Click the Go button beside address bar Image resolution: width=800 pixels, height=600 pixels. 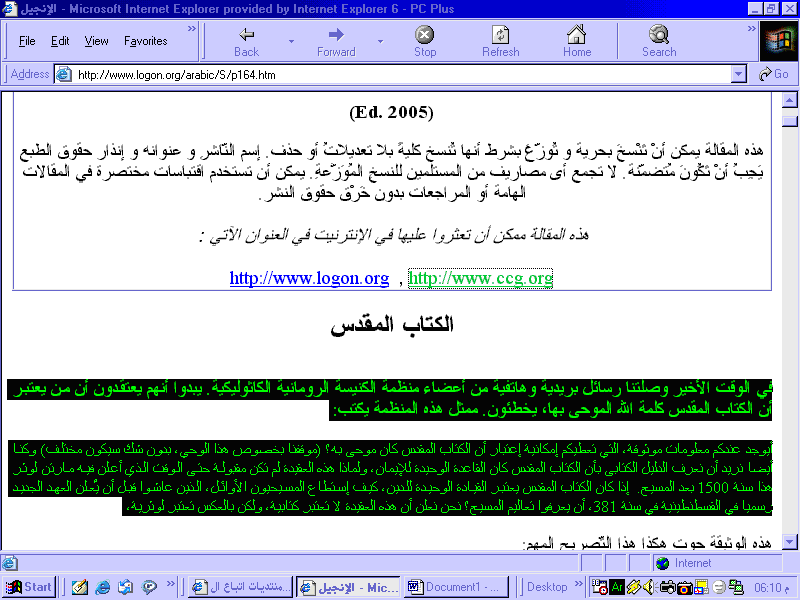pyautogui.click(x=774, y=74)
